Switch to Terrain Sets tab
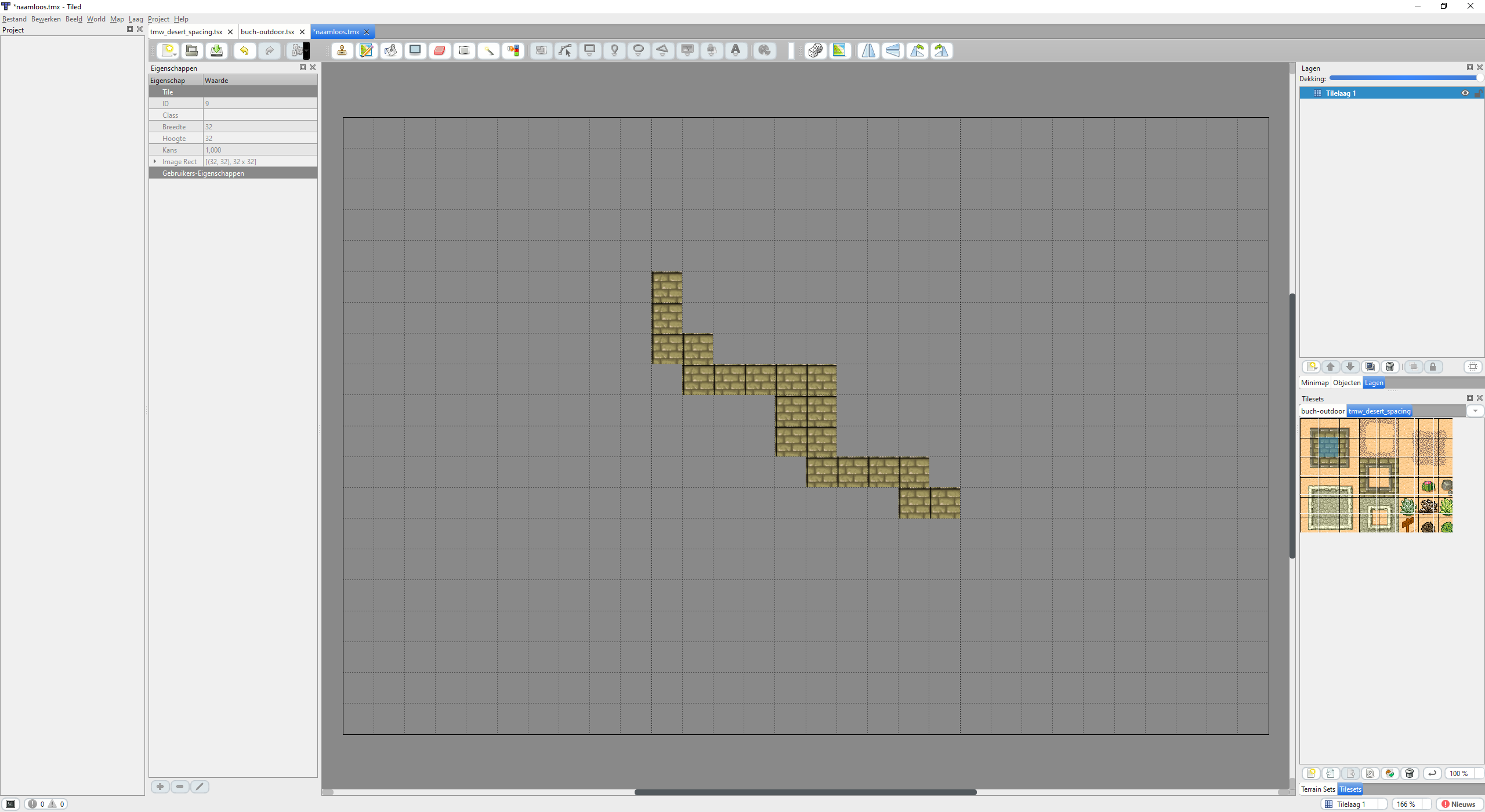 tap(1318, 789)
